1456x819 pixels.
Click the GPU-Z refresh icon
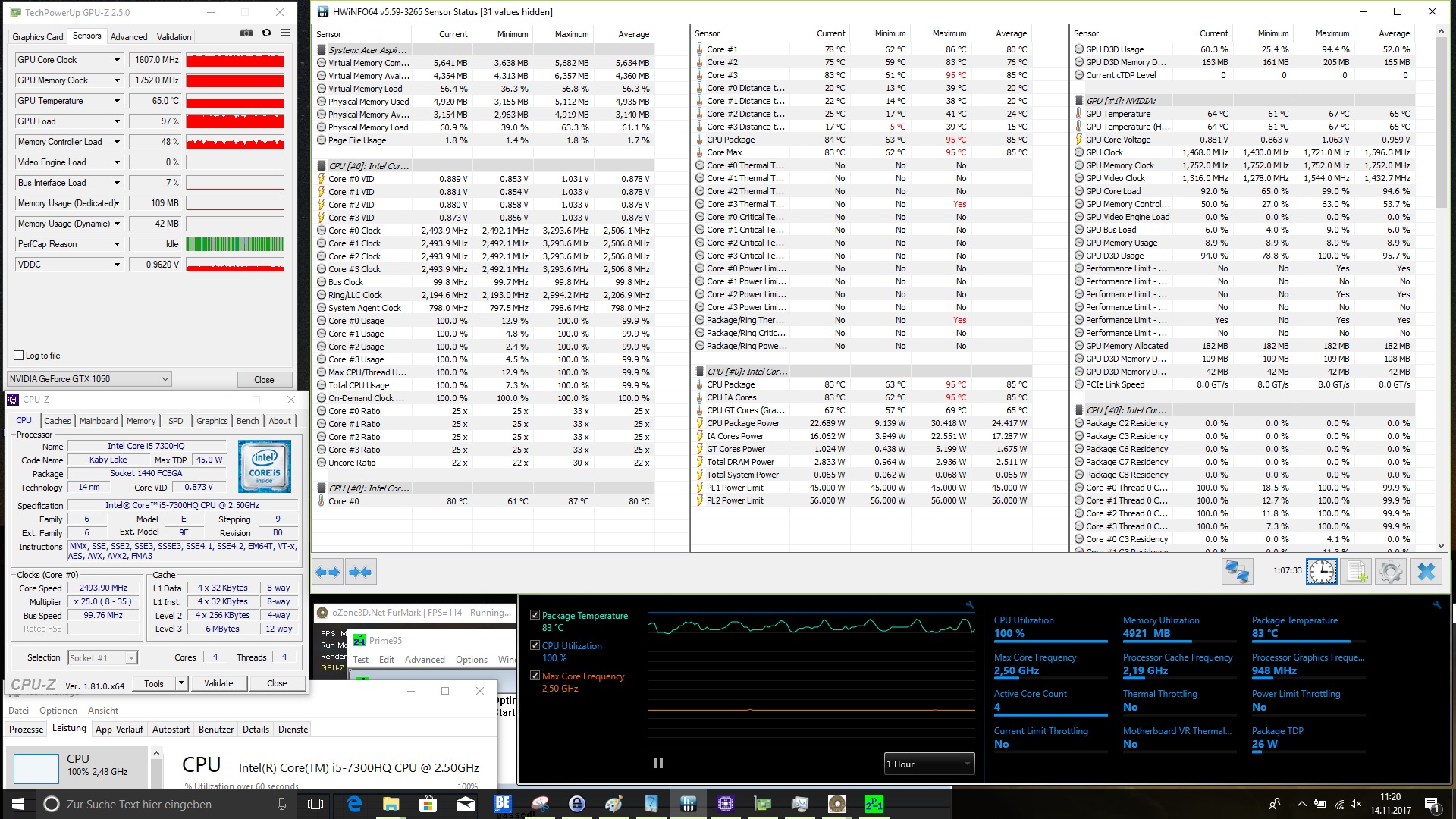pyautogui.click(x=266, y=33)
